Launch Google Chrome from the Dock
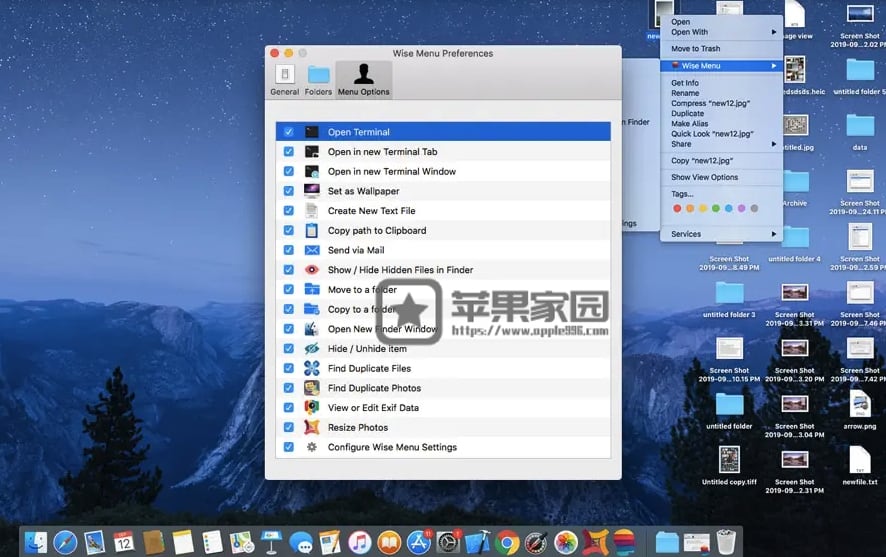Screen dimensions: 886x557 507,543
